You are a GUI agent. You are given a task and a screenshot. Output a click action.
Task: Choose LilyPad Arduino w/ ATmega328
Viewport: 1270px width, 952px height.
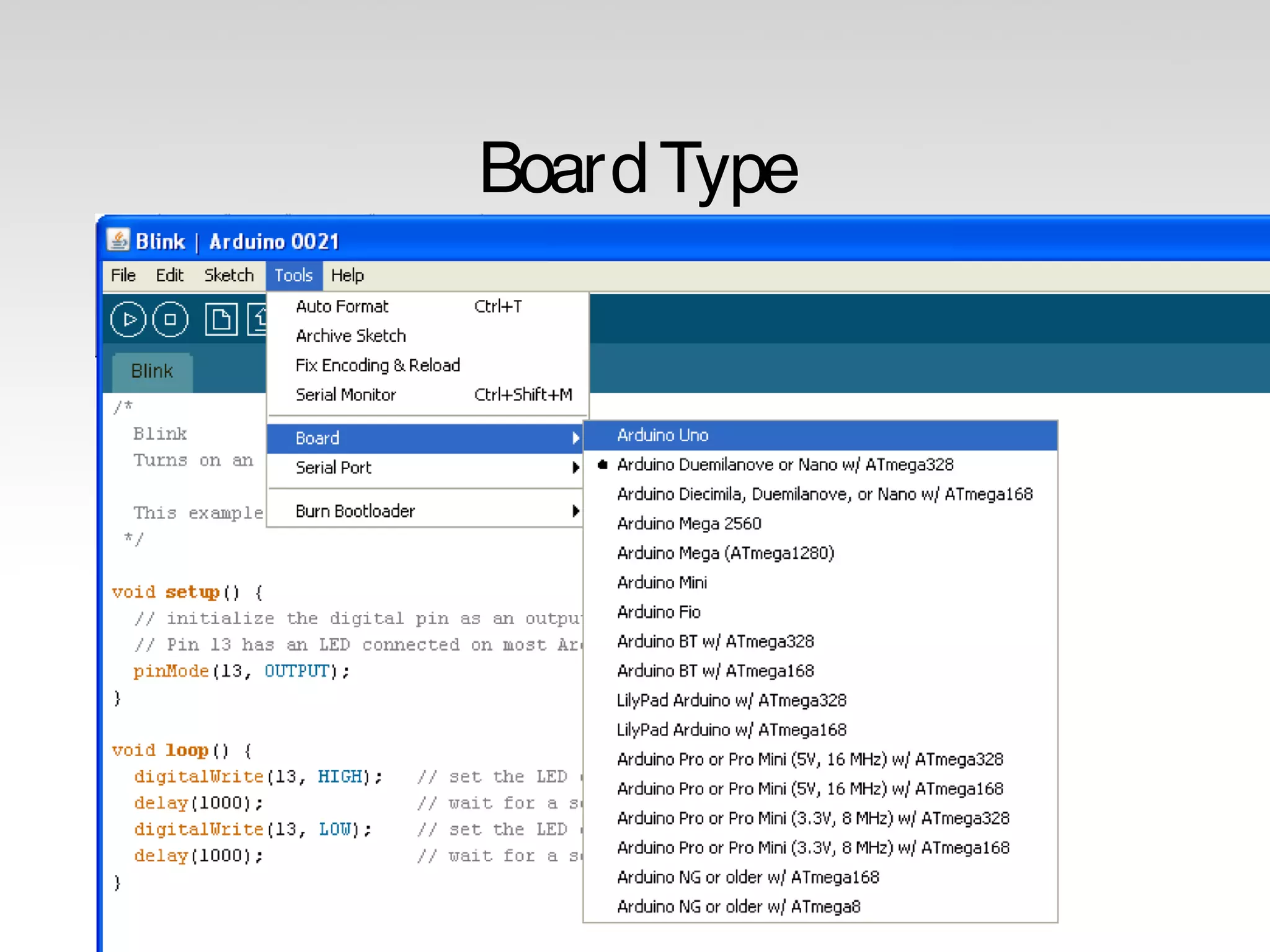point(820,700)
